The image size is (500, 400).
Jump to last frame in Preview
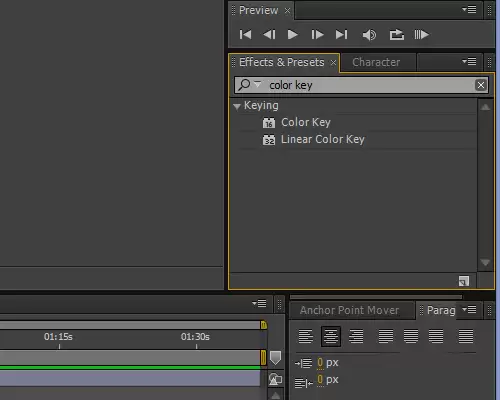click(341, 35)
